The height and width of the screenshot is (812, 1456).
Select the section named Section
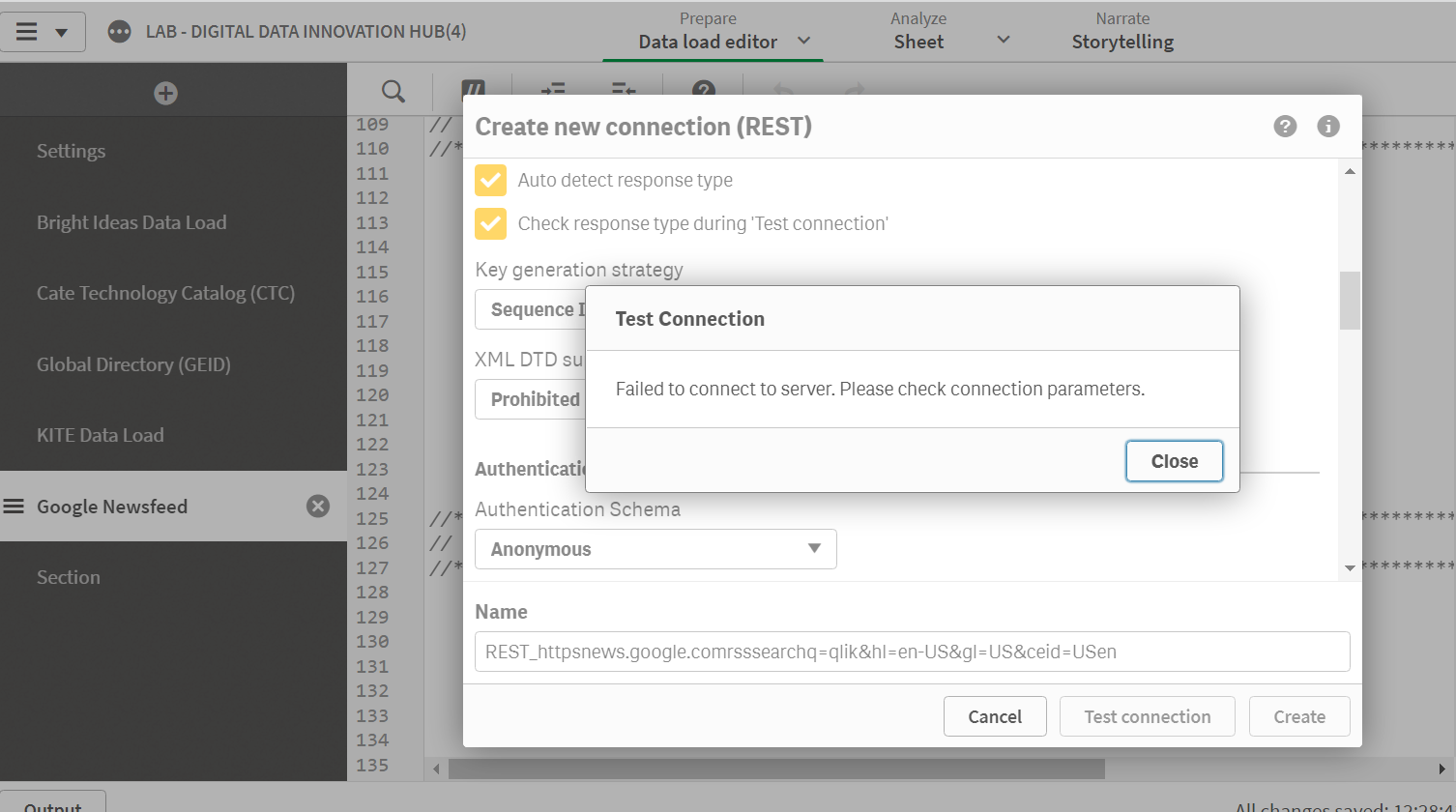tap(173, 577)
